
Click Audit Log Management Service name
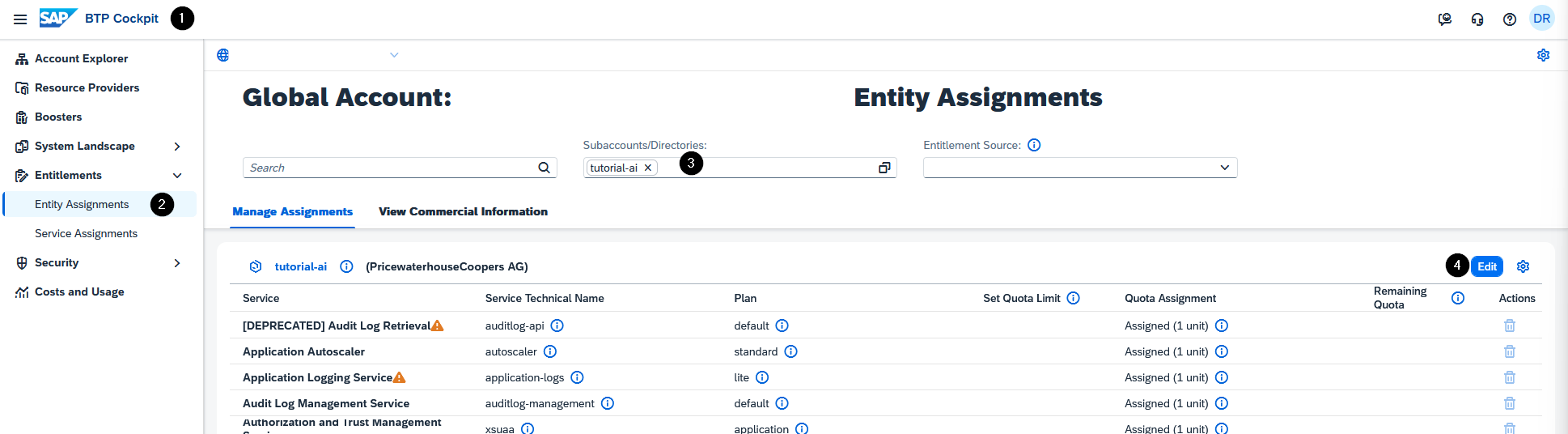326,403
